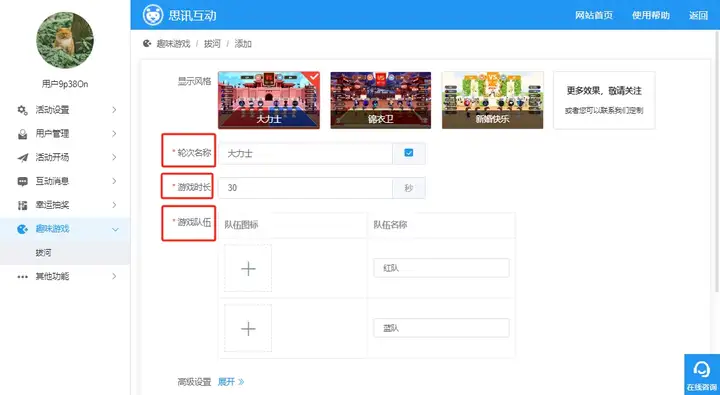Click the Pac-Man icon beside 趣味游戏
This screenshot has height=395, width=720.
click(22, 229)
